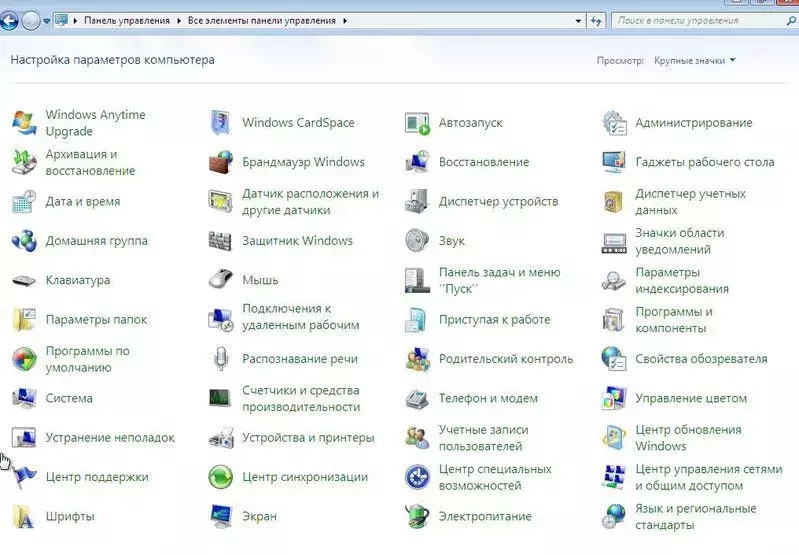Viewport: 799px width, 555px height.
Task: Click the Control Panel icon in address bar
Action: pyautogui.click(x=61, y=20)
